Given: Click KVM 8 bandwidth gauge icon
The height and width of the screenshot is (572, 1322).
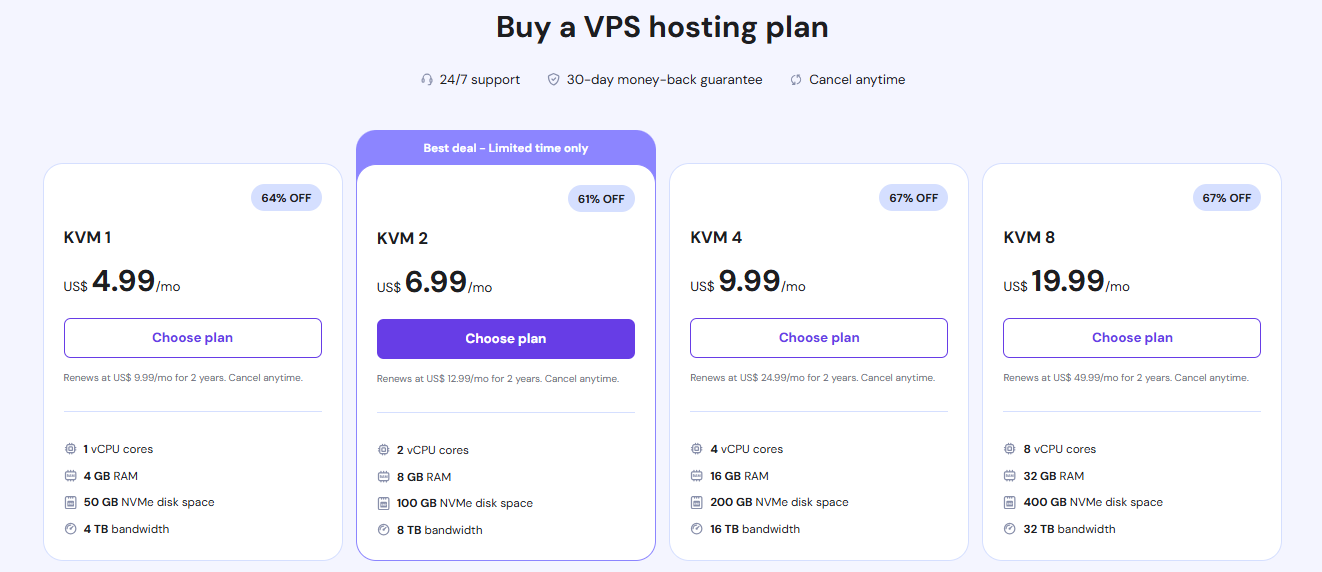Looking at the screenshot, I should (1010, 529).
